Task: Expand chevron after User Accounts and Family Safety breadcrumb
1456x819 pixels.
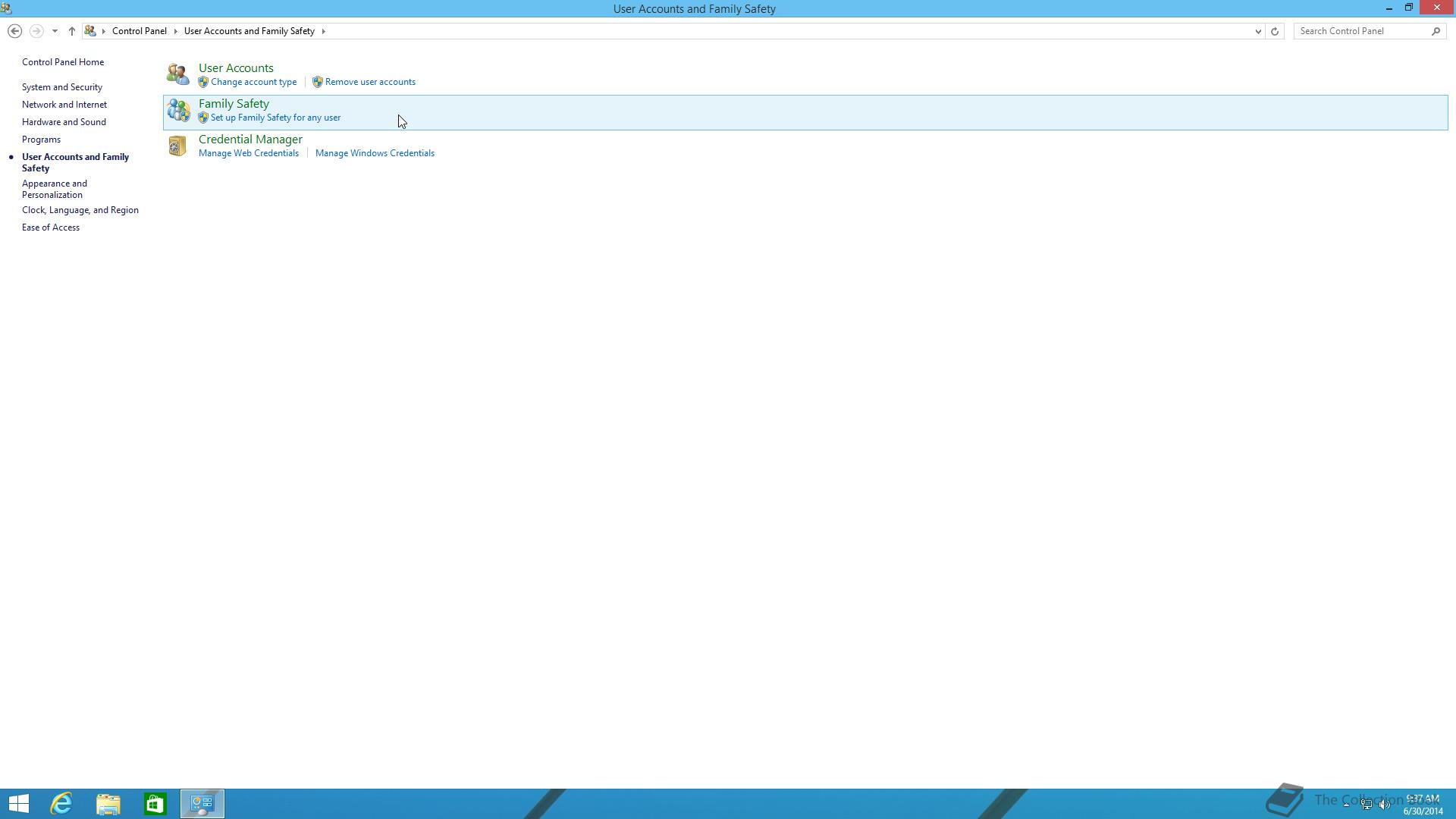Action: (x=323, y=31)
